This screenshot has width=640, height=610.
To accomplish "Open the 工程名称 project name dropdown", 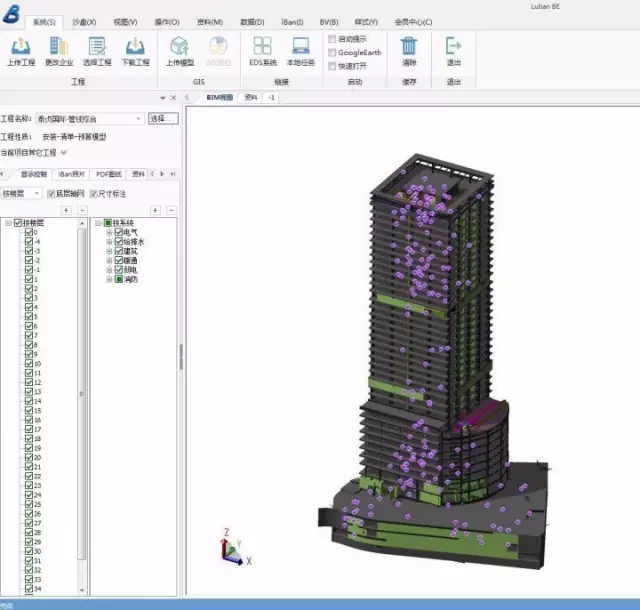I will click(x=138, y=118).
